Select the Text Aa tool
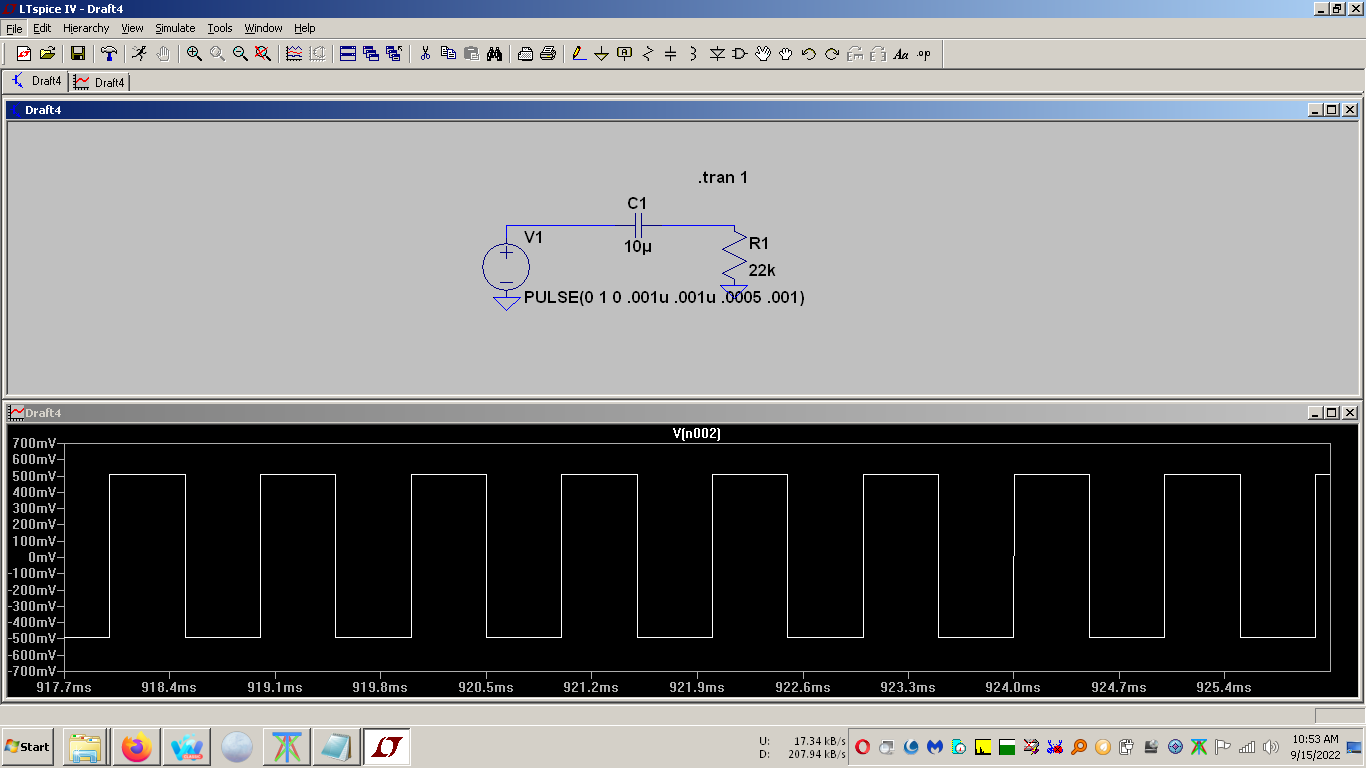This screenshot has height=768, width=1366. pos(900,54)
